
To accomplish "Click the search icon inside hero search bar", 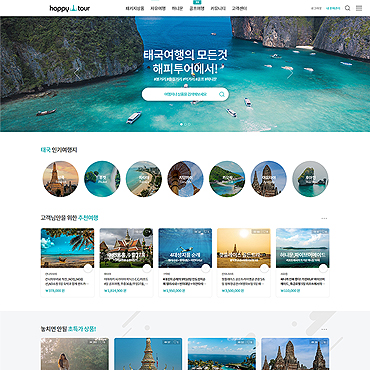I will (x=222, y=94).
